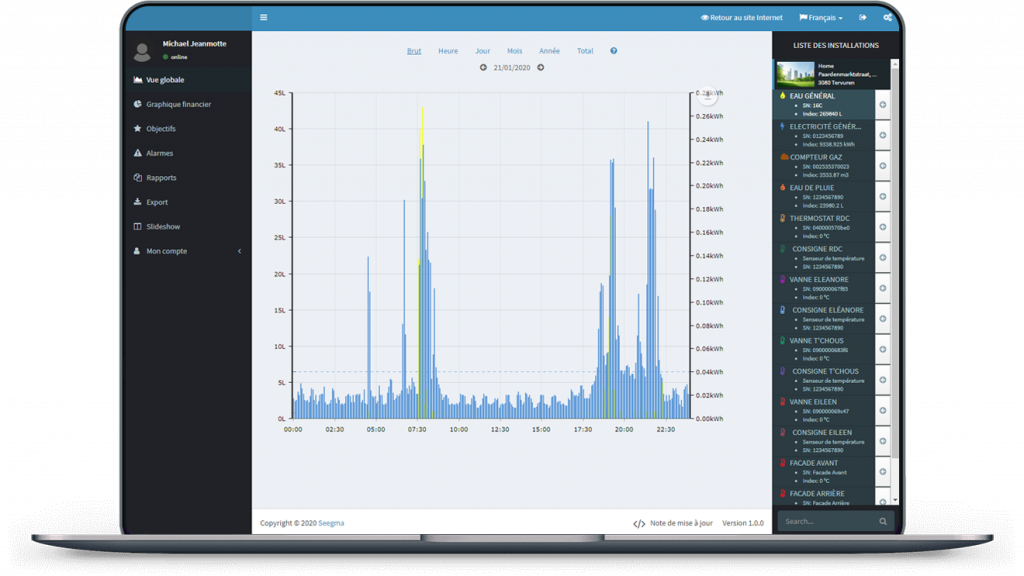Viewport: 1024px width, 576px height.
Task: Click Retour au site Internet link
Action: coord(741,17)
